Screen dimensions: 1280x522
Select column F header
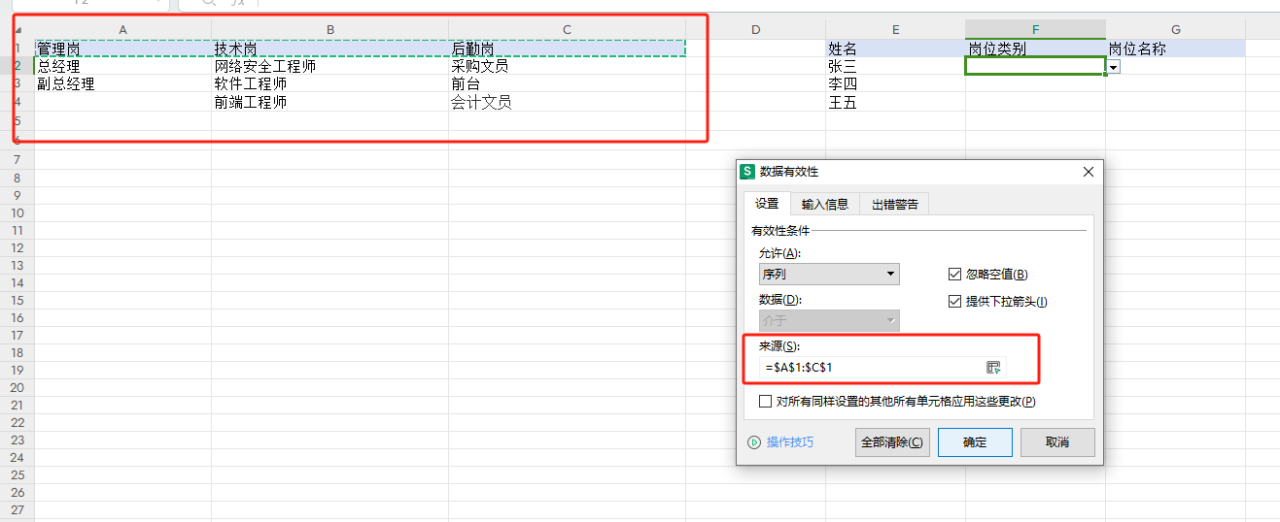pos(1035,30)
